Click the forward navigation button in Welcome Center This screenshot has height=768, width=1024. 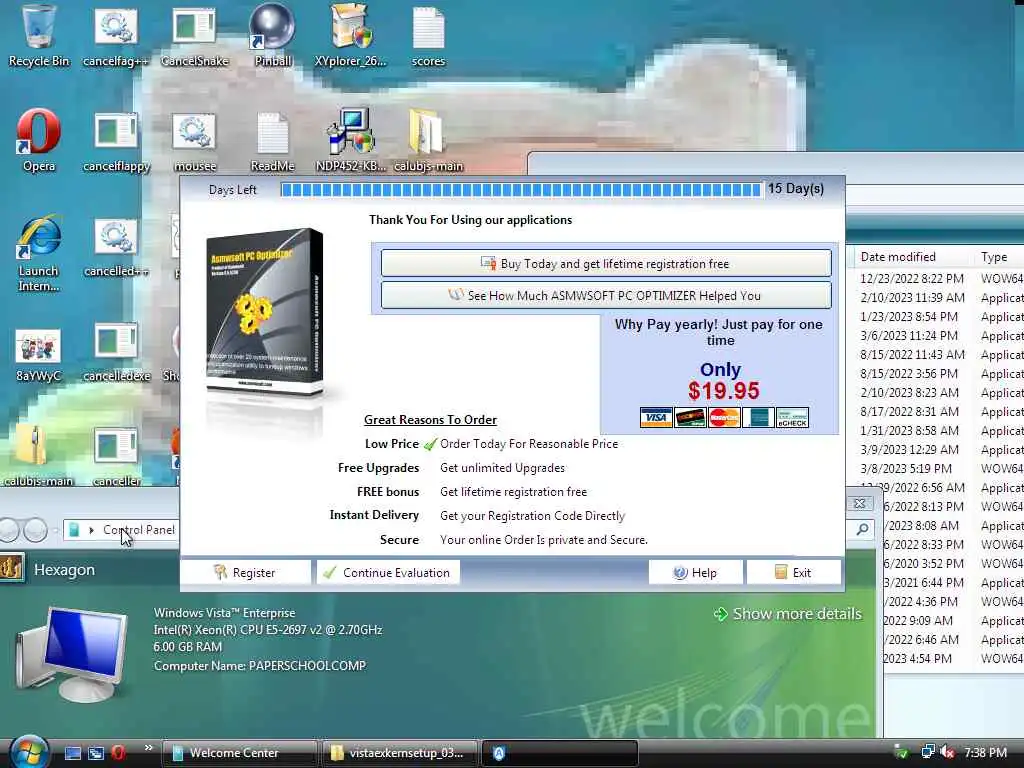[x=36, y=530]
